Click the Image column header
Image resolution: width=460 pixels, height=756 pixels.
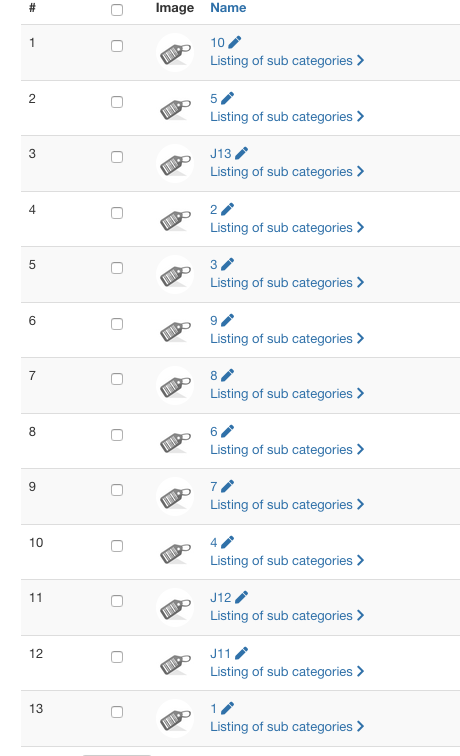[175, 8]
